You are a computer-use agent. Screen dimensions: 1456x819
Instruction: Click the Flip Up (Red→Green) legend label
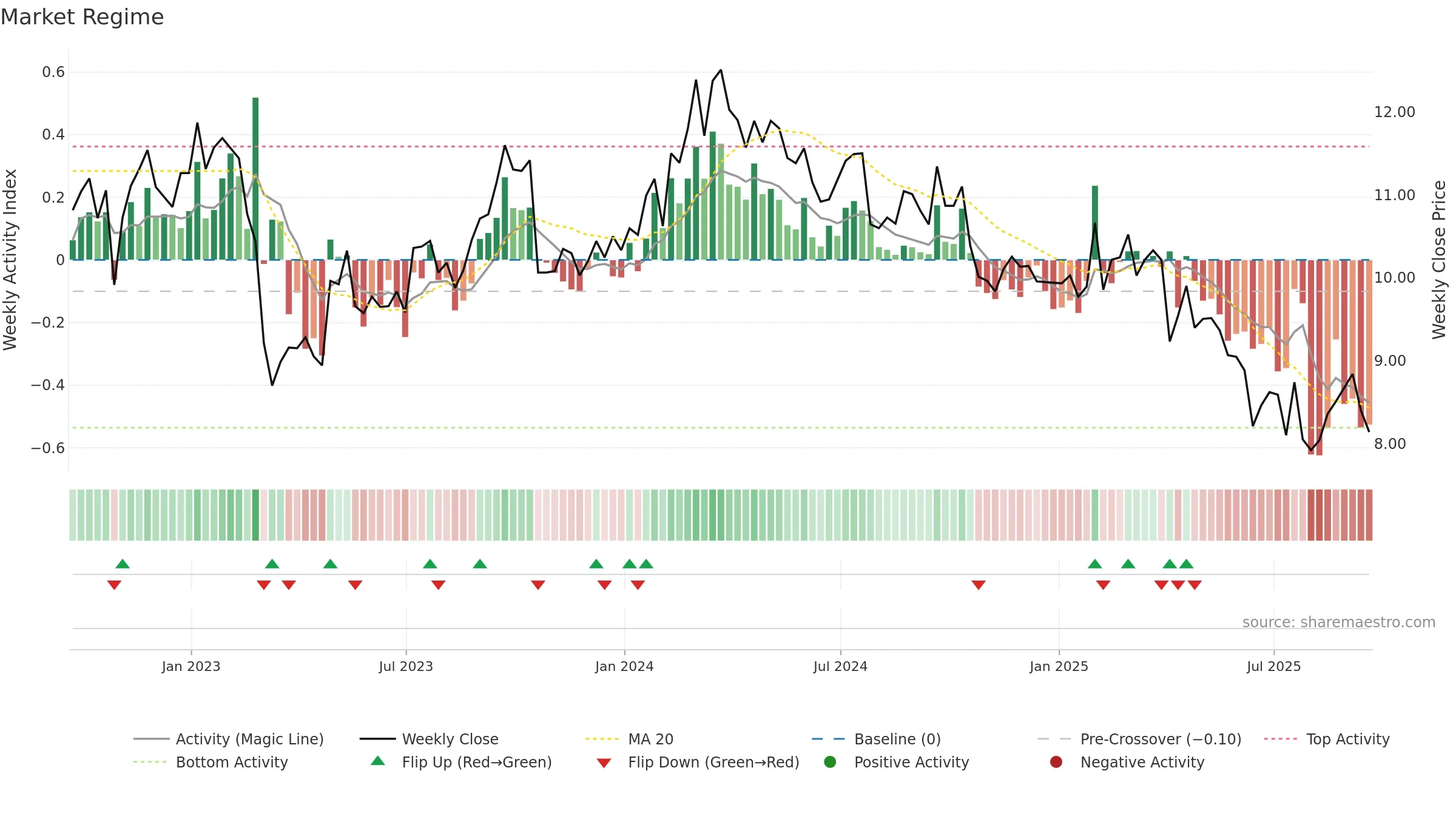(x=477, y=762)
